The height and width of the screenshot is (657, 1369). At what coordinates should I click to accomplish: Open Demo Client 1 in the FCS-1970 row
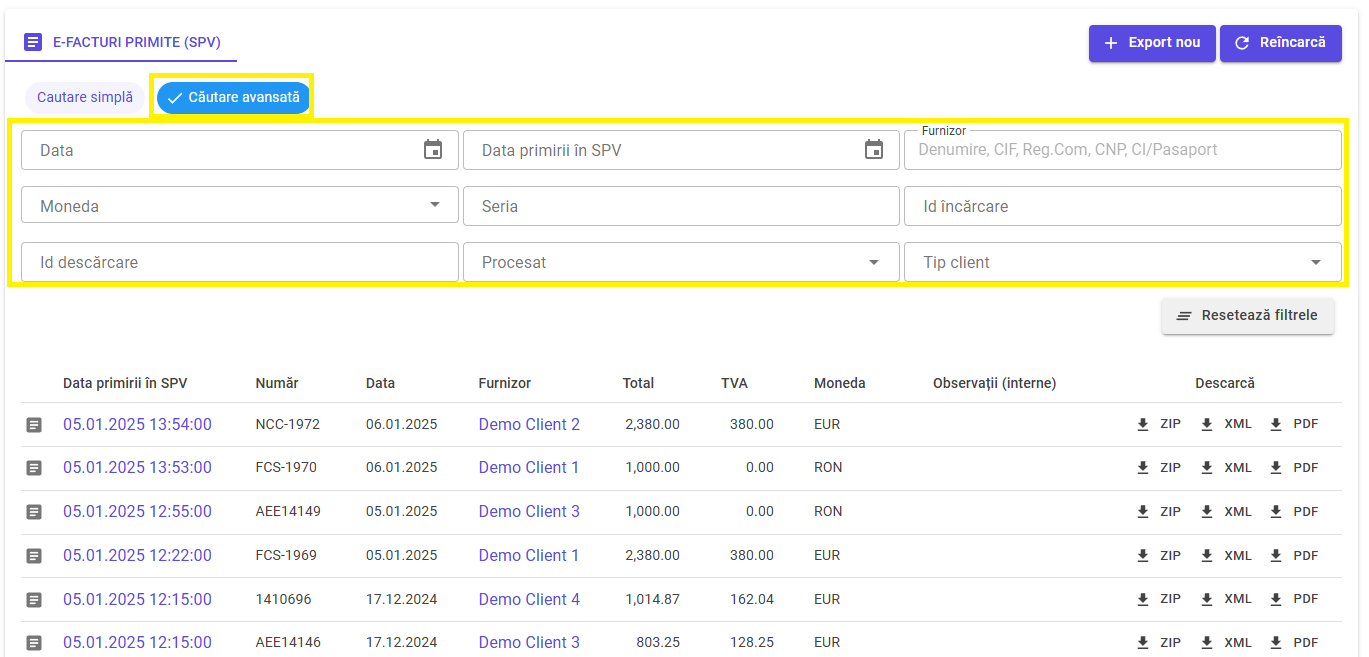click(529, 468)
